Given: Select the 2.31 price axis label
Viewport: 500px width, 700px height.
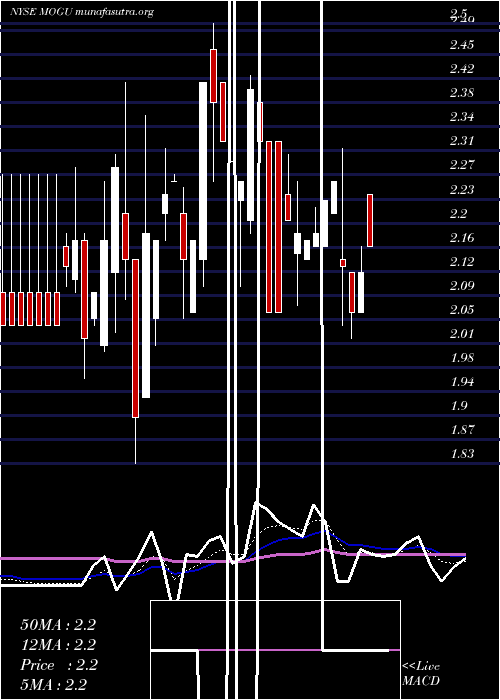Looking at the screenshot, I should (x=462, y=141).
